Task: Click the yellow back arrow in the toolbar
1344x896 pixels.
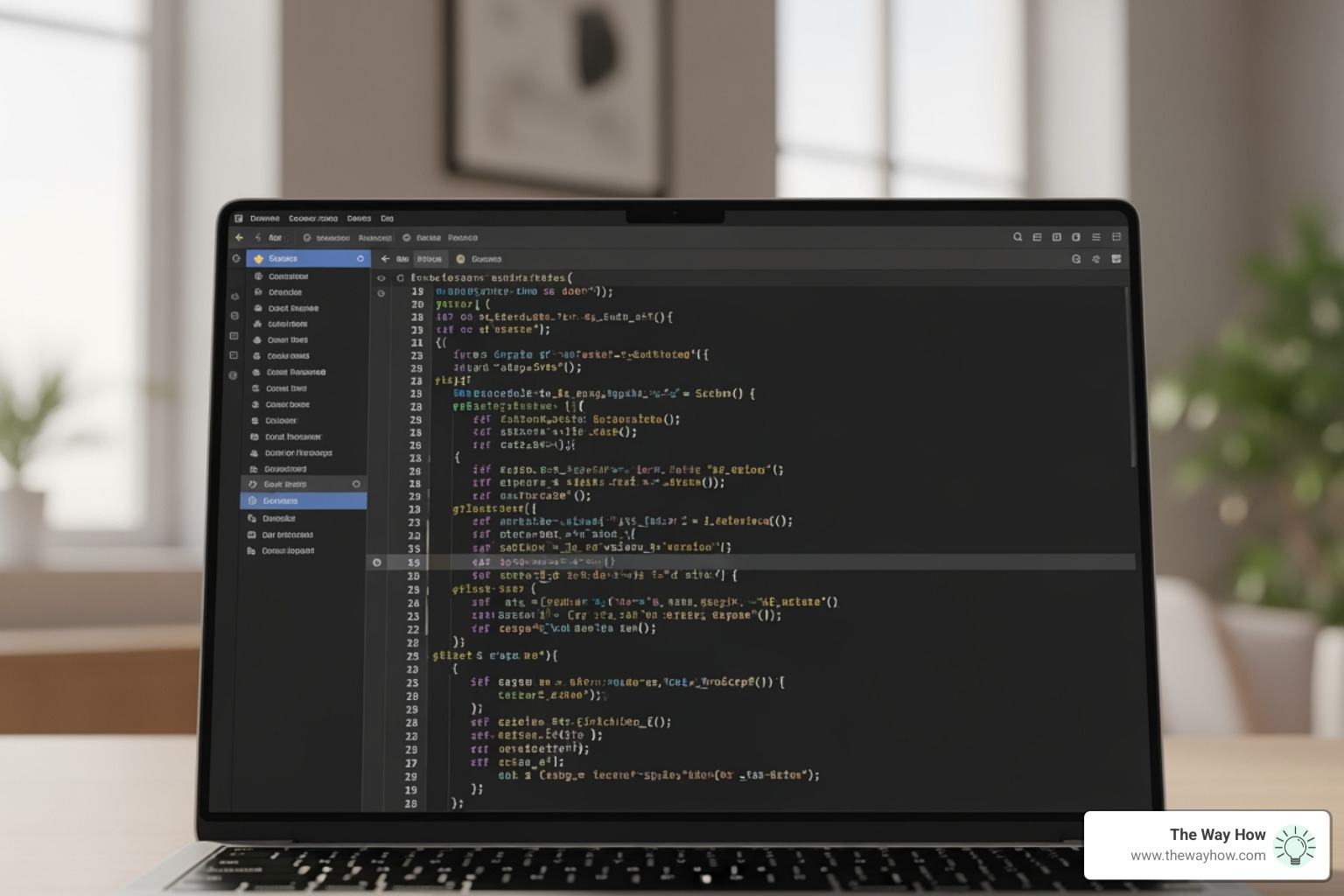Action: 239,237
